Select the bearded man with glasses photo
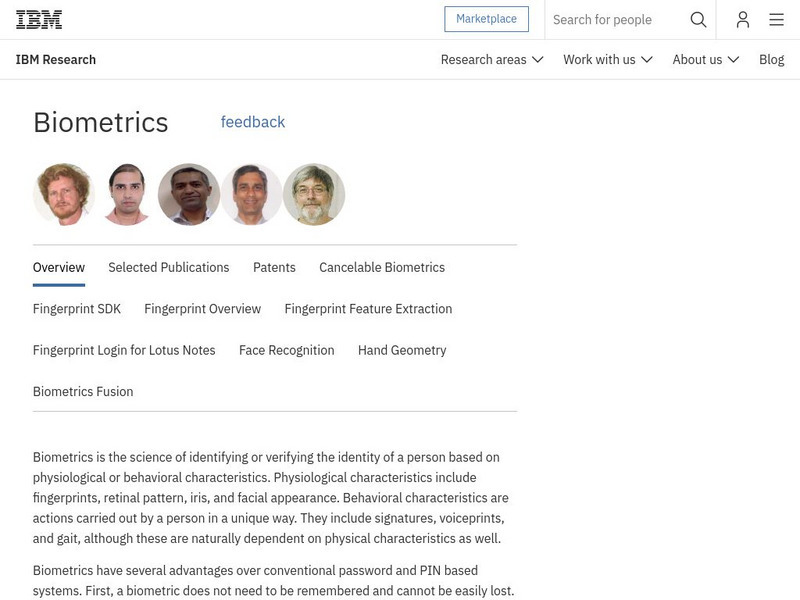Viewport: 800px width, 600px height. click(x=314, y=194)
